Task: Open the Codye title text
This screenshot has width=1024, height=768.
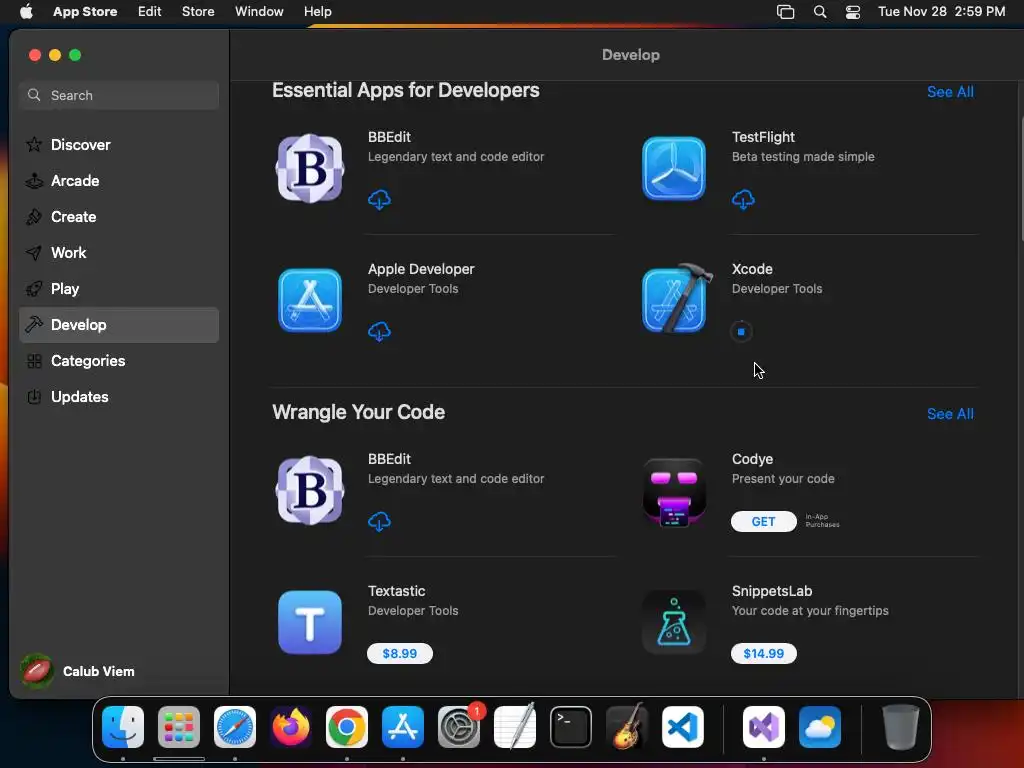Action: 752,459
